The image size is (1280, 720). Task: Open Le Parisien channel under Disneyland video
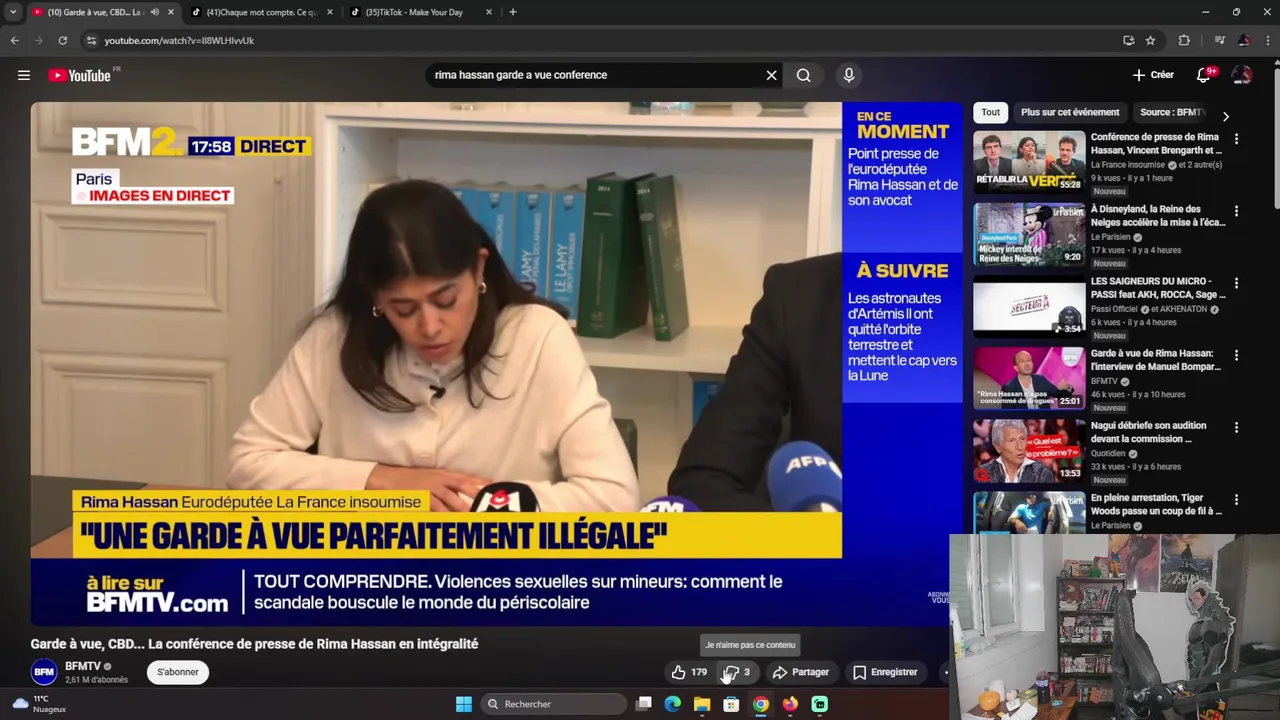click(x=1110, y=237)
